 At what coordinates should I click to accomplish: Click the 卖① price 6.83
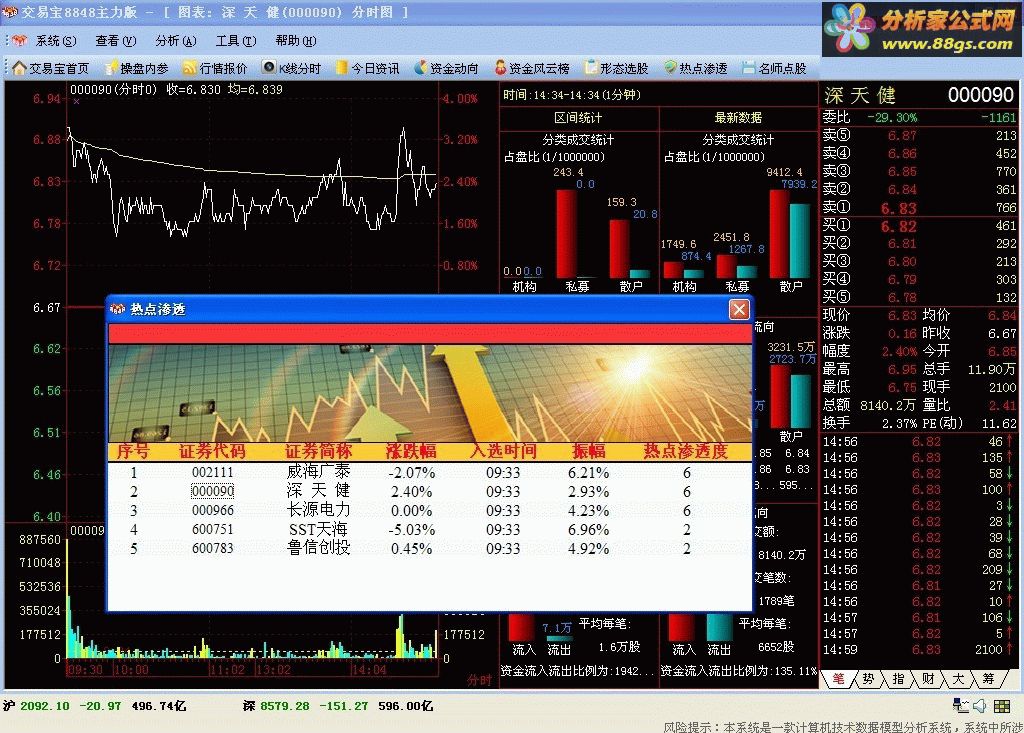click(x=899, y=208)
